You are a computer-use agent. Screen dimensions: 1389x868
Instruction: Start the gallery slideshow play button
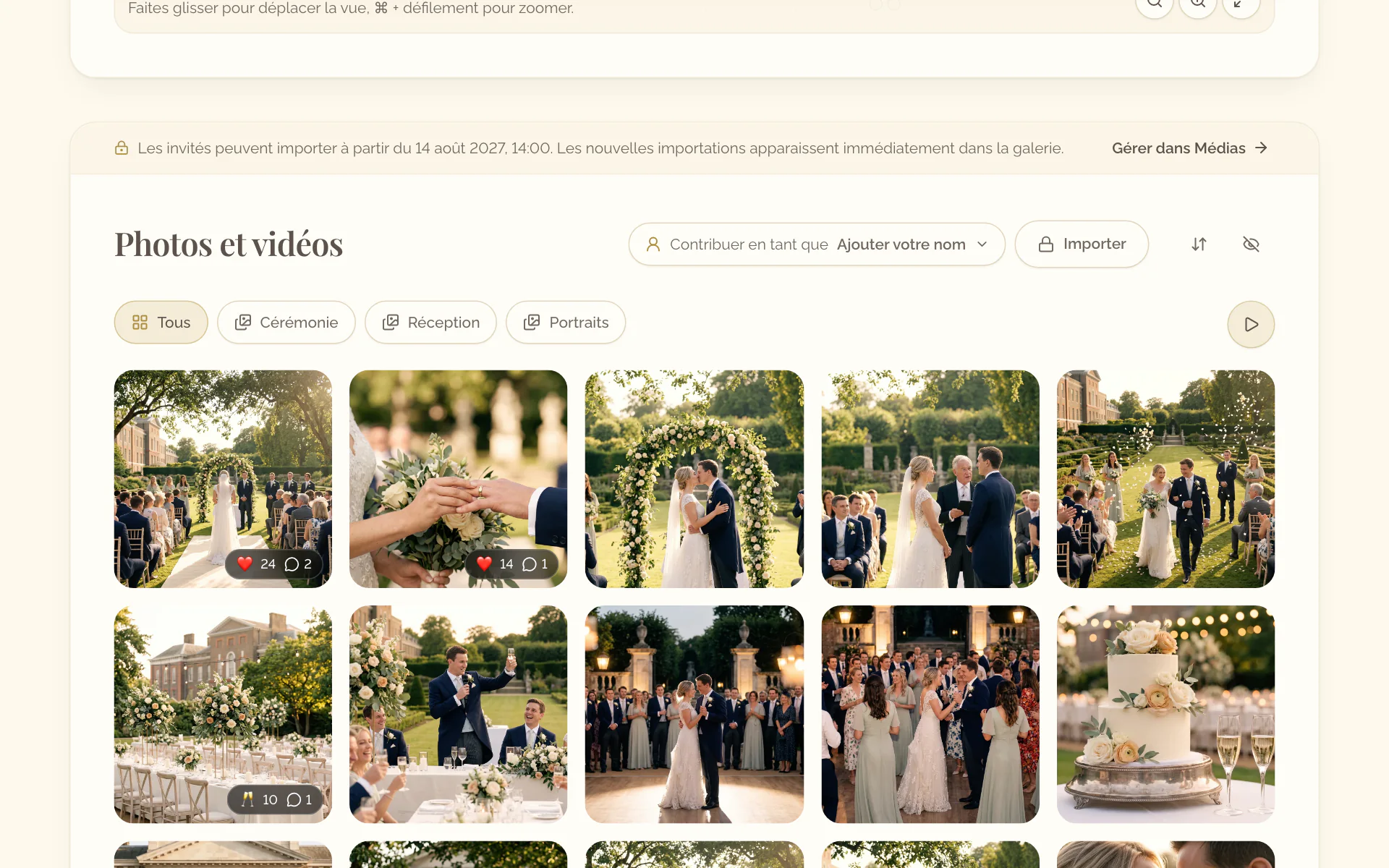[1251, 324]
